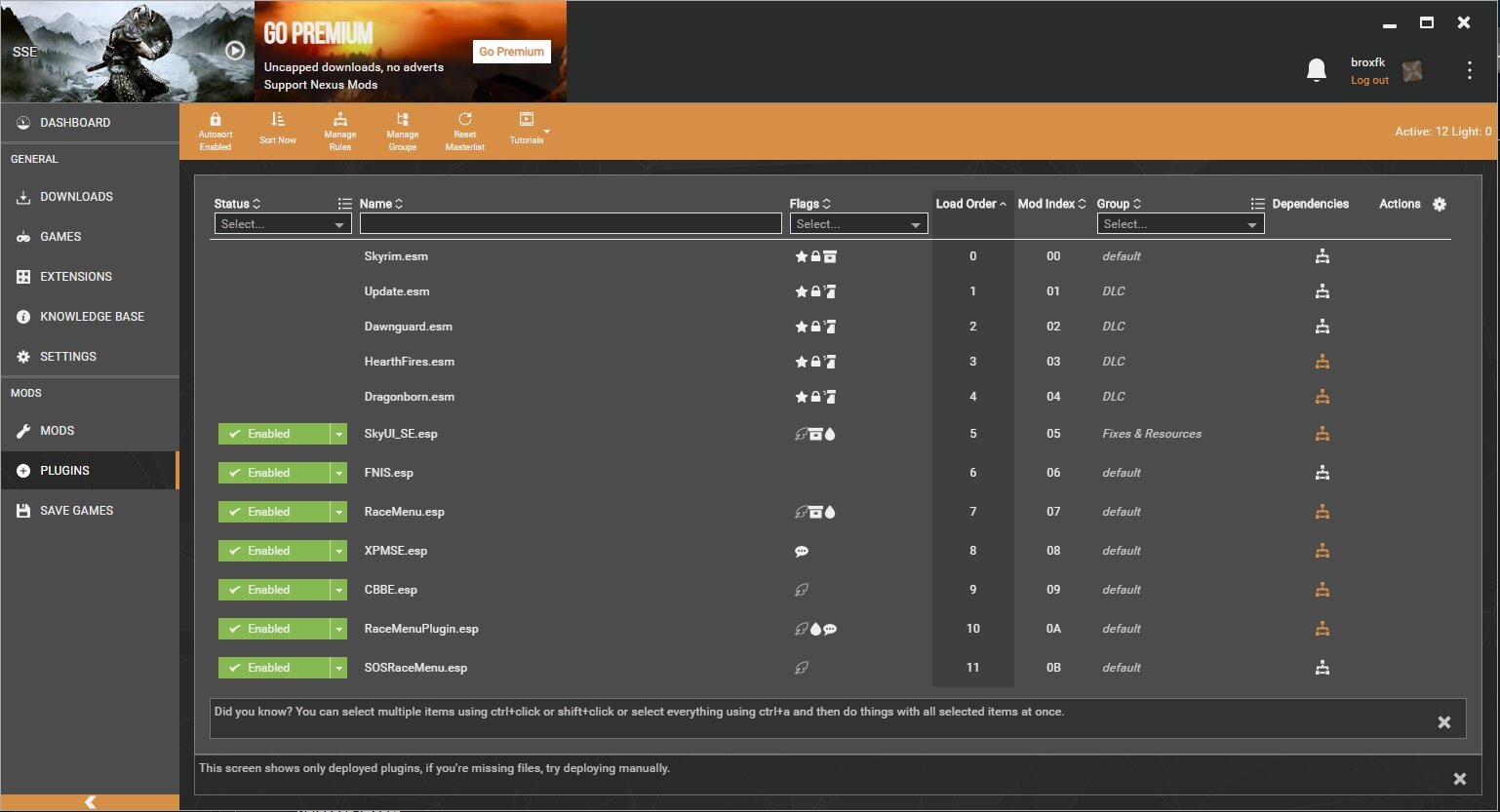Expand status options arrow for CBBE.esp
This screenshot has height=812, width=1500.
pyautogui.click(x=338, y=590)
